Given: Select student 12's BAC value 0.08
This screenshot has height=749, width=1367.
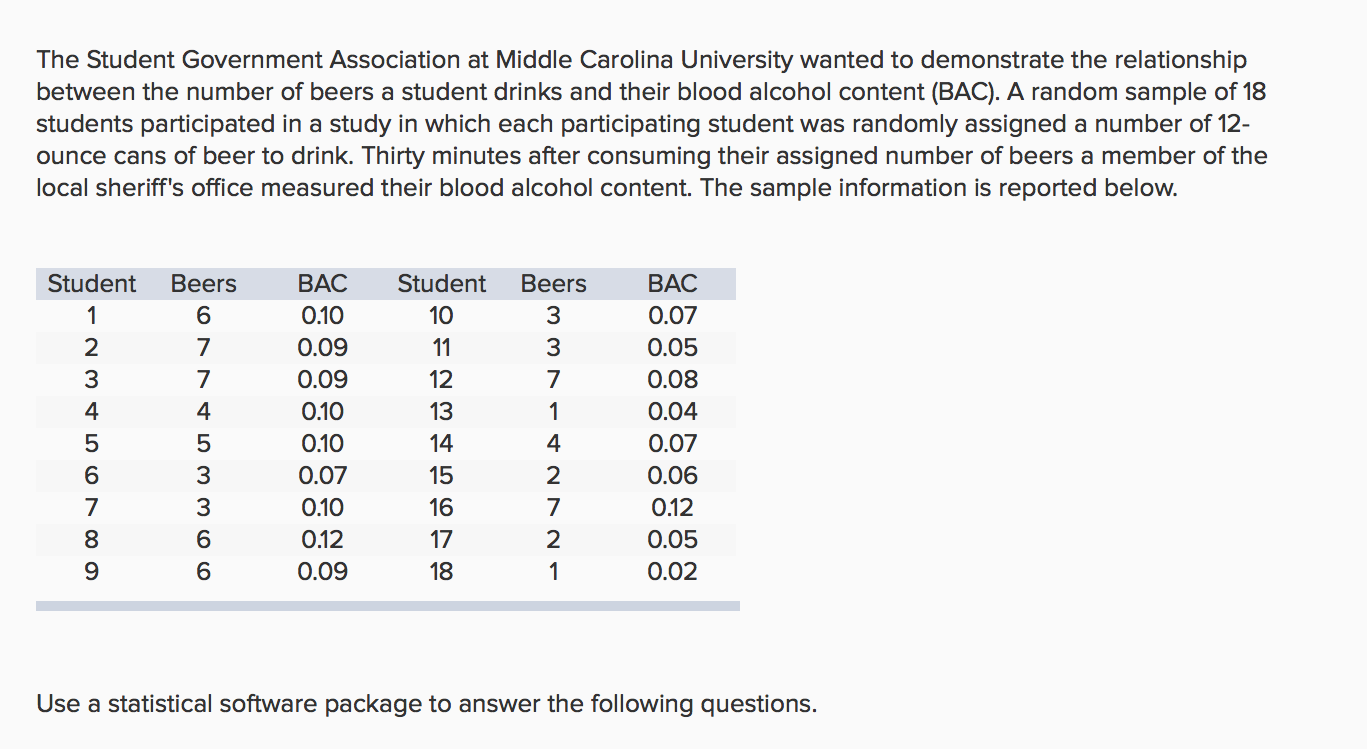Looking at the screenshot, I should pos(672,380).
